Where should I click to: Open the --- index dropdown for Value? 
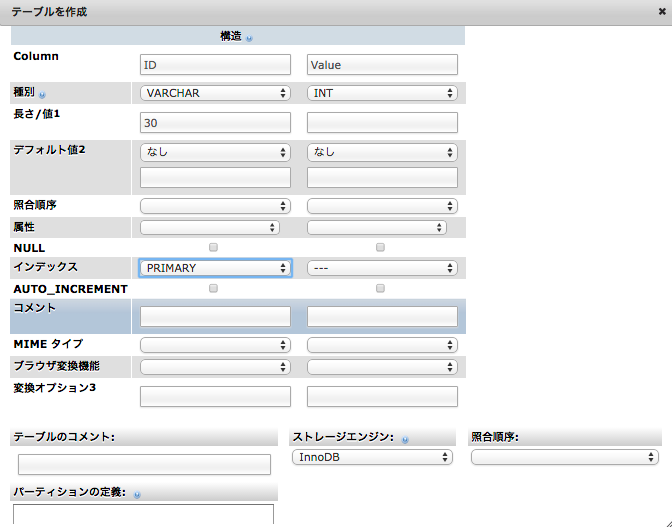click(382, 268)
